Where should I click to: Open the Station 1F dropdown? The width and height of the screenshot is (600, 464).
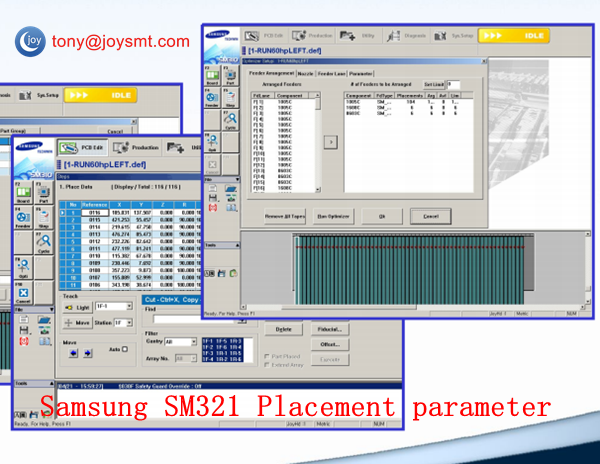129,323
